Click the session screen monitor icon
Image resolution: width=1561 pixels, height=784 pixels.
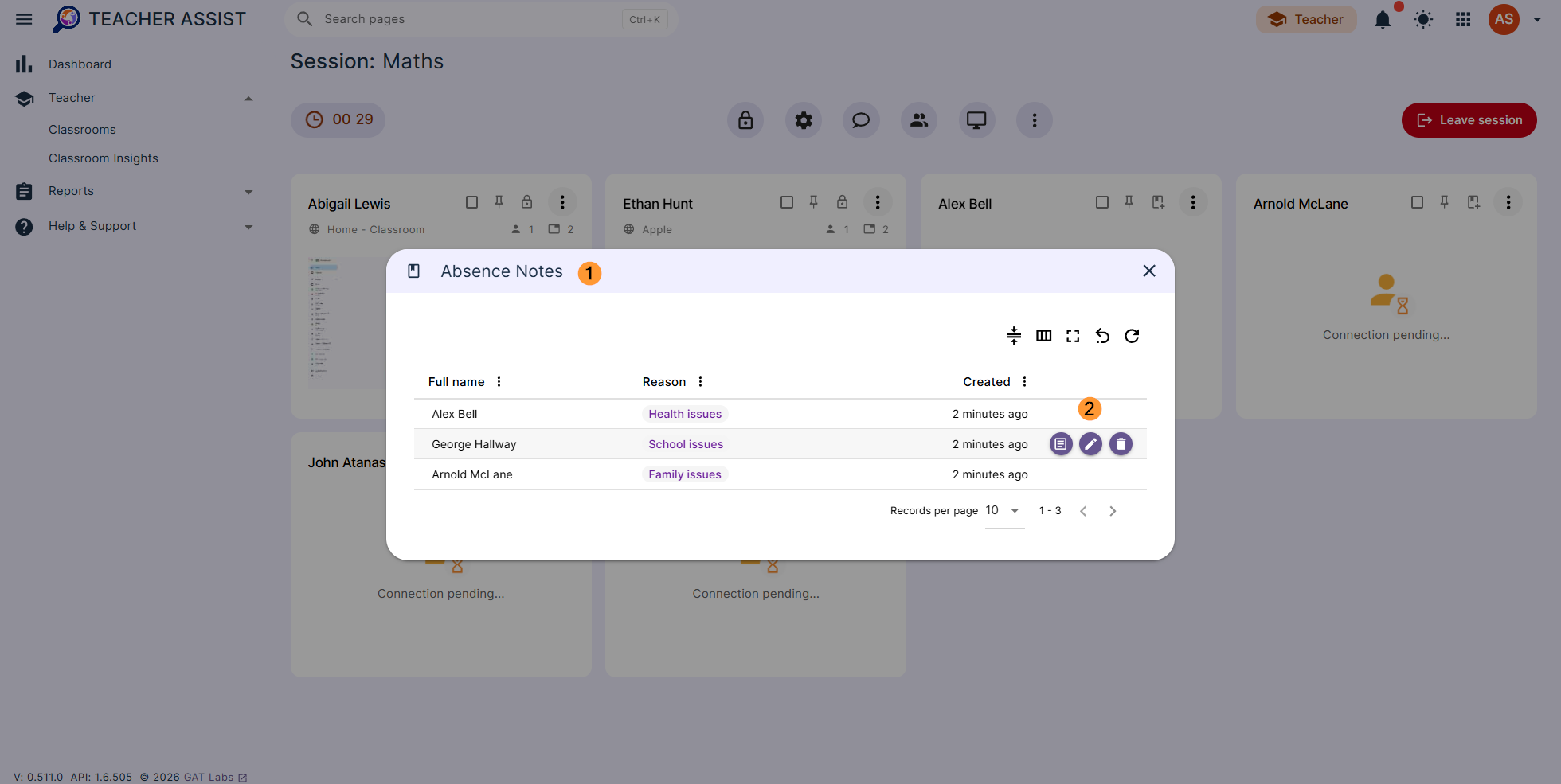[x=976, y=120]
